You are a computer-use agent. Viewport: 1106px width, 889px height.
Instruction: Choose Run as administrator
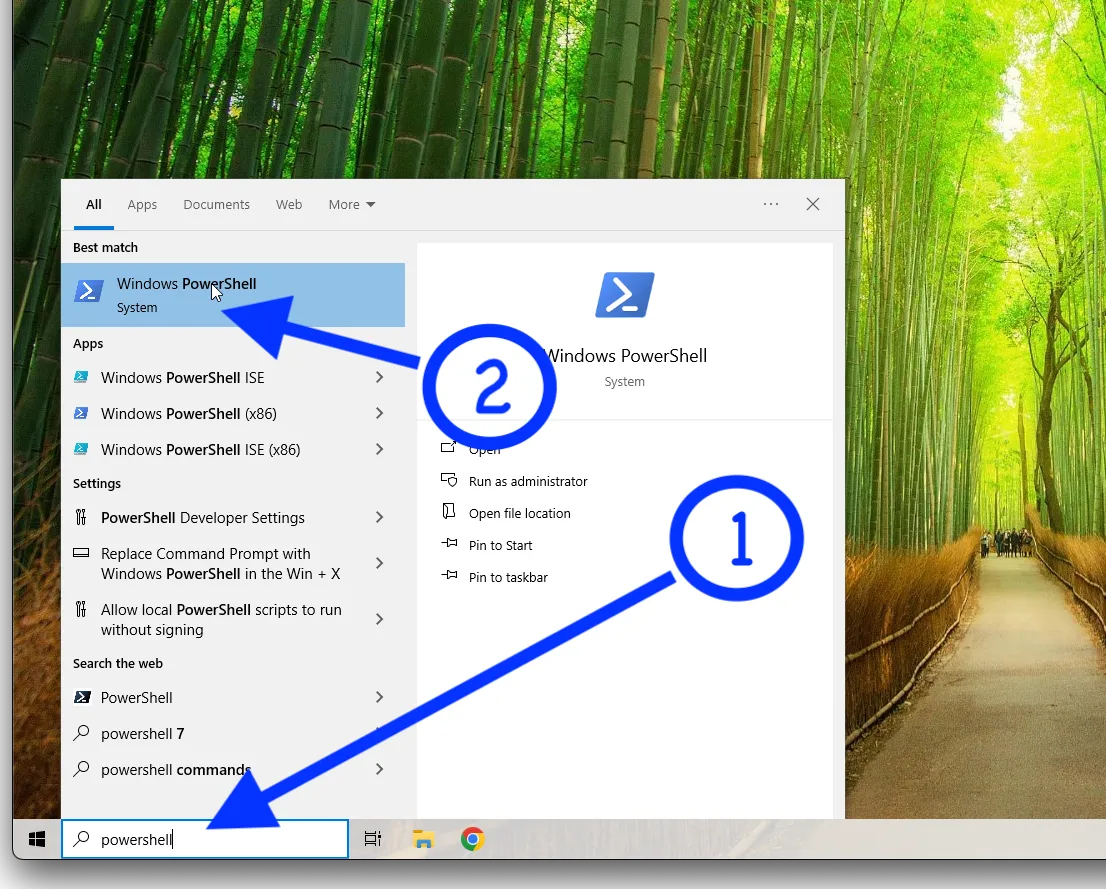pos(528,482)
